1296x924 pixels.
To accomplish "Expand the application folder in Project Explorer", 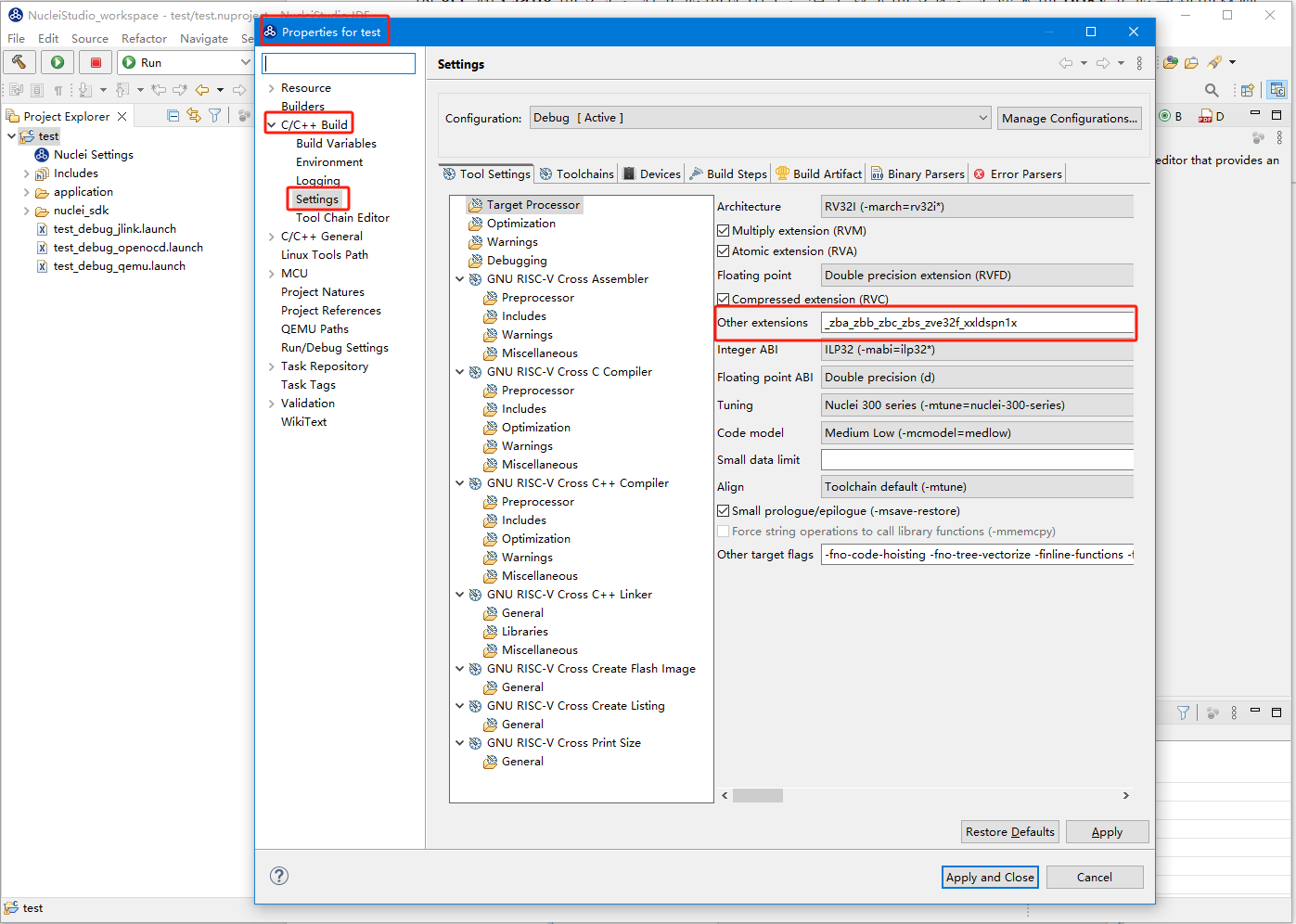I will [x=26, y=192].
